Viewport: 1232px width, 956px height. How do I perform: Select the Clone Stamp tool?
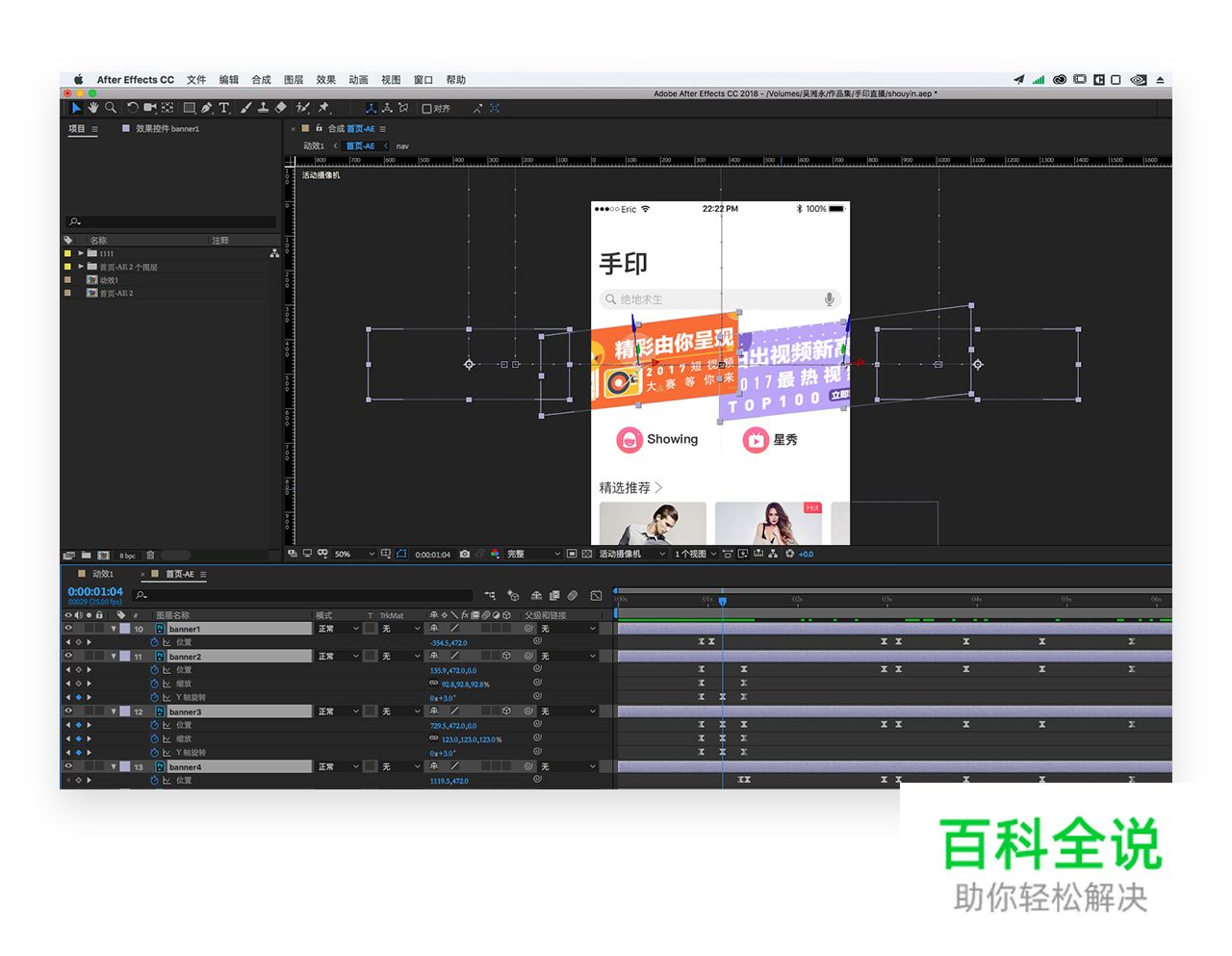[x=263, y=108]
